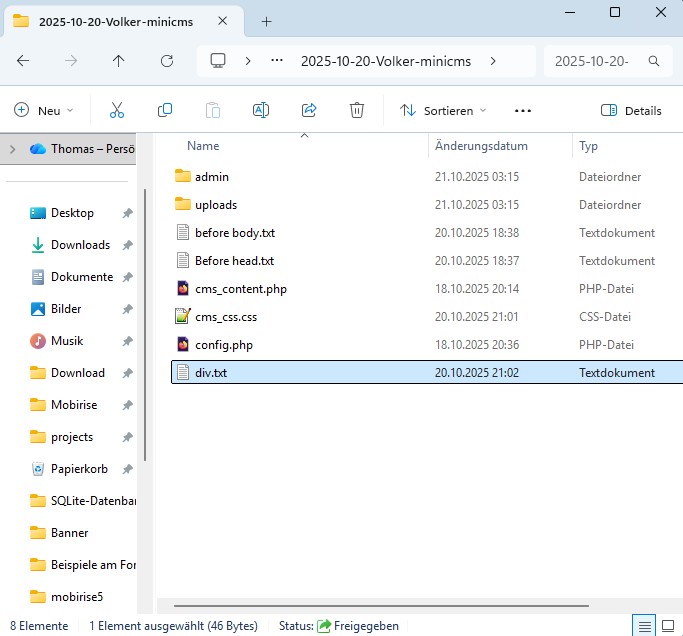The width and height of the screenshot is (683, 636).
Task: Click the Cut scissors icon
Action: 117,110
